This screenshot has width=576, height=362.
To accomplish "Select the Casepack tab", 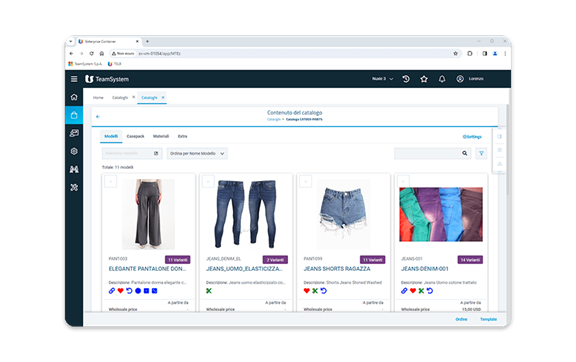I will [135, 136].
